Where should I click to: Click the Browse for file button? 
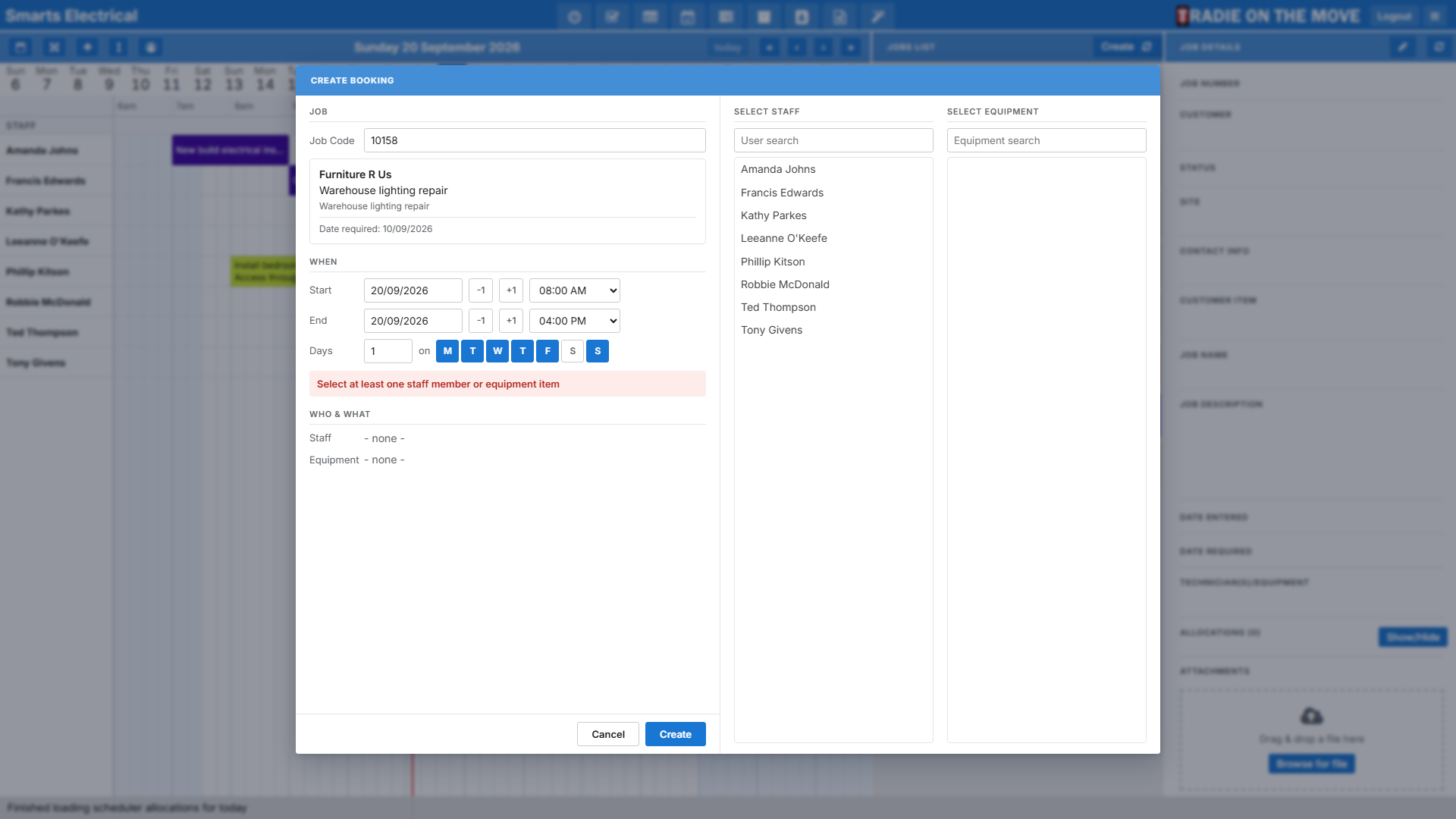[1311, 764]
